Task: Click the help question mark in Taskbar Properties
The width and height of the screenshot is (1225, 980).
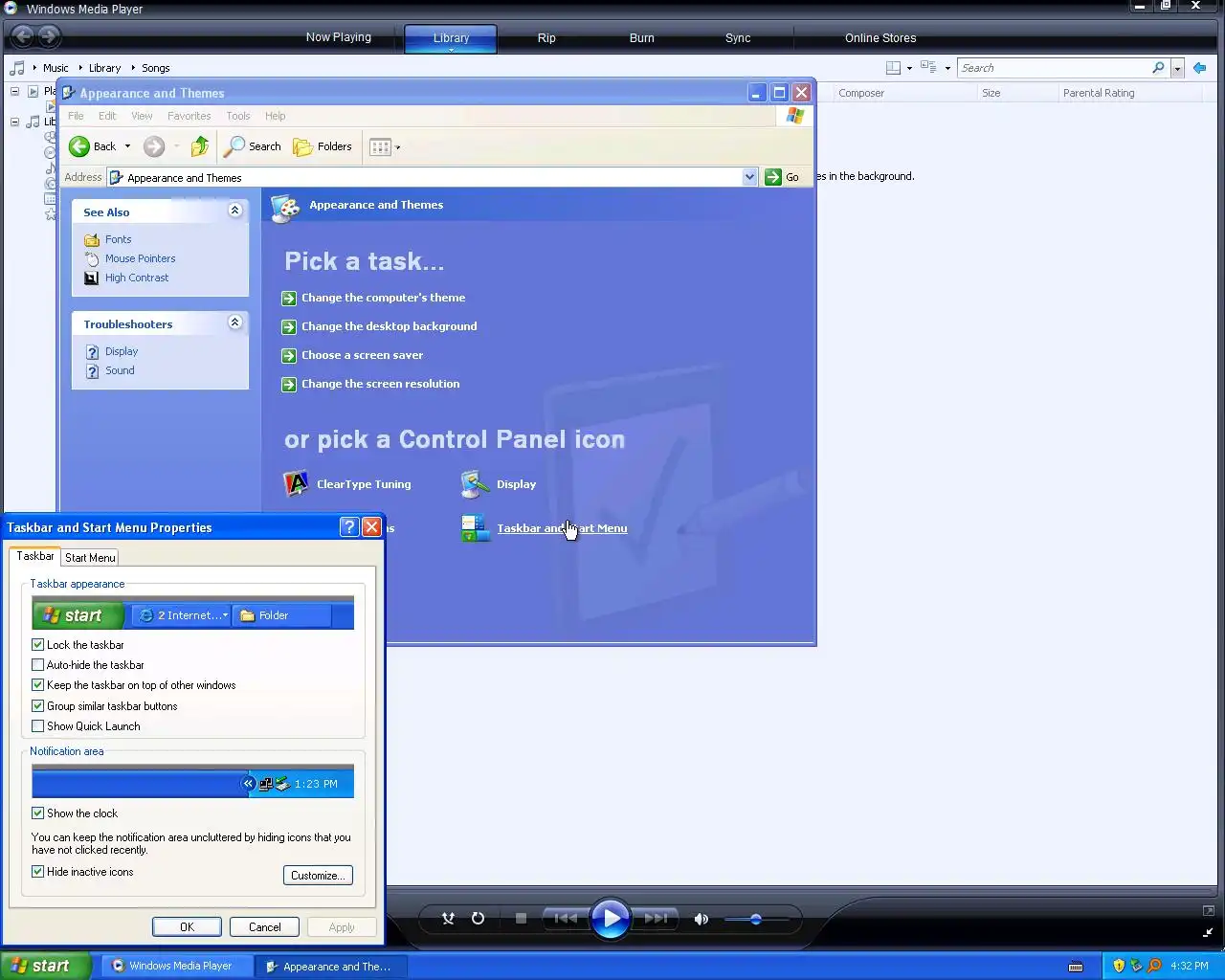Action: pyautogui.click(x=349, y=526)
